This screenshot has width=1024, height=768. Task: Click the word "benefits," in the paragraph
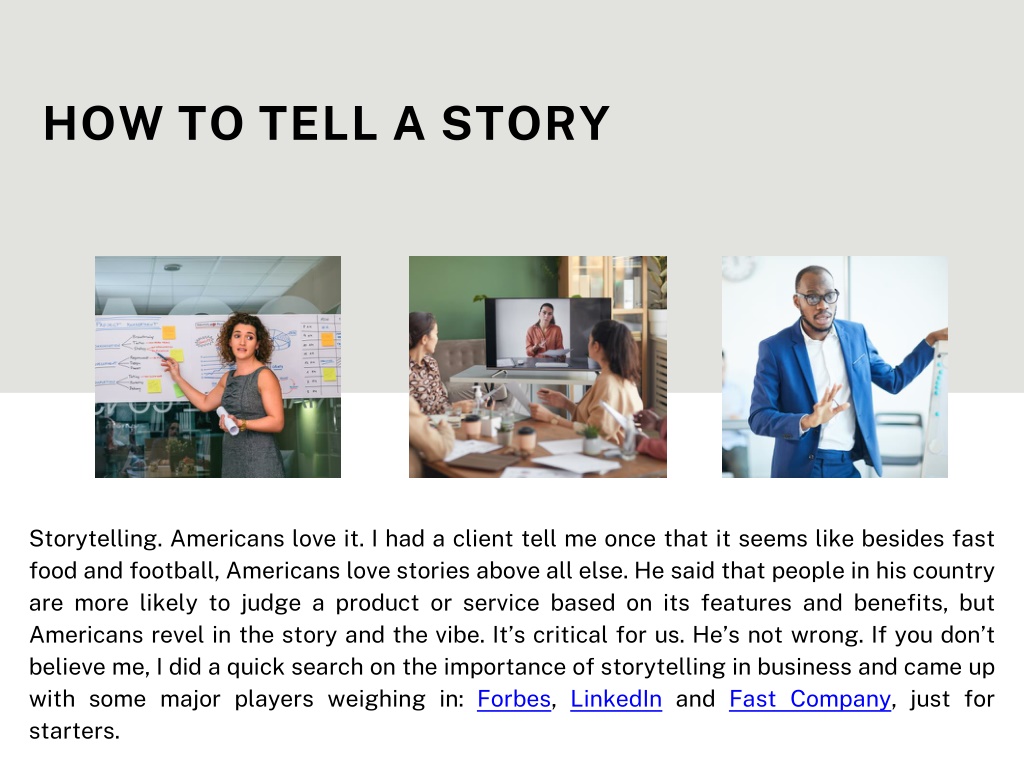pos(901,603)
